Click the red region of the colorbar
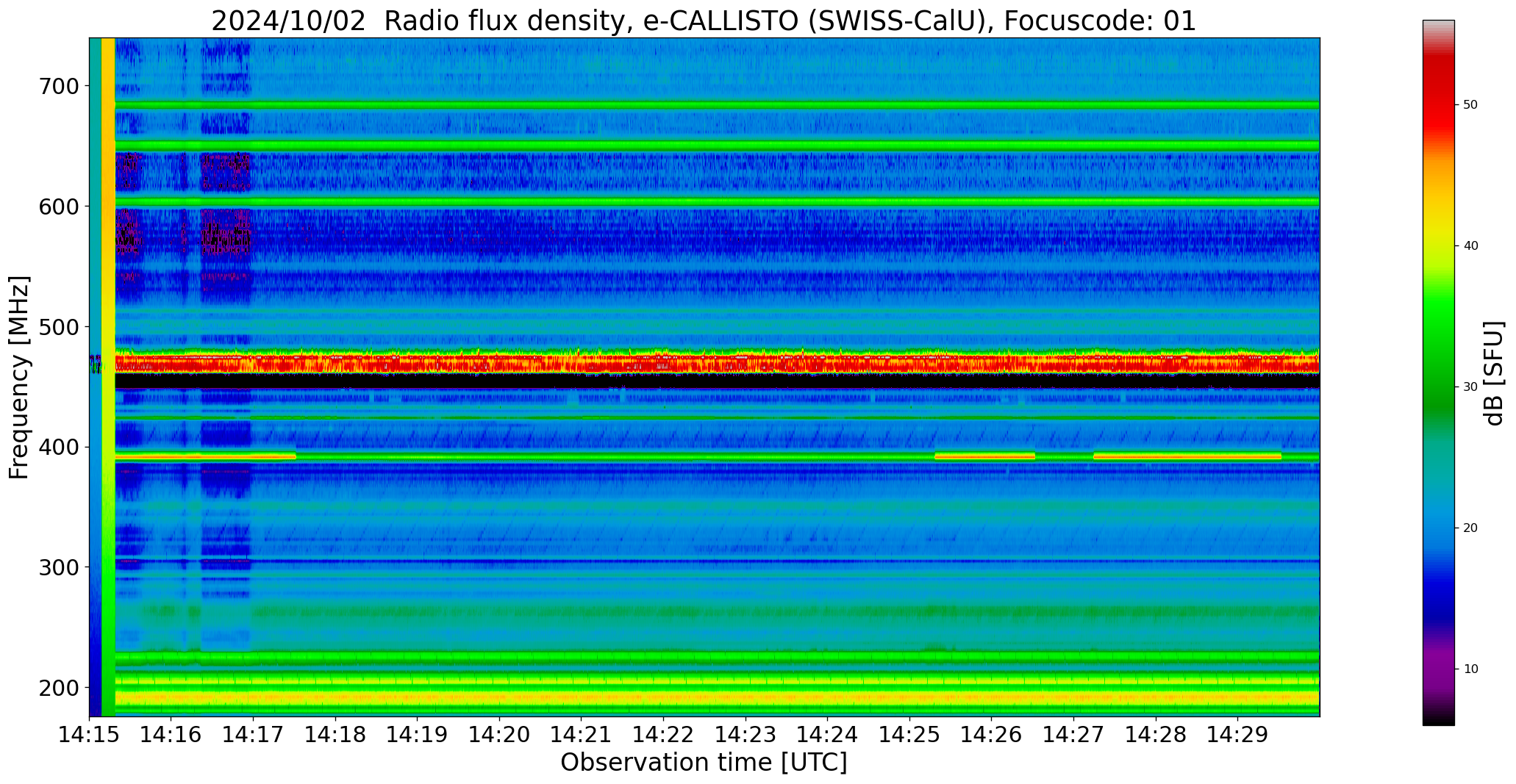Screen dimensions: 1516x784 tap(1438, 99)
